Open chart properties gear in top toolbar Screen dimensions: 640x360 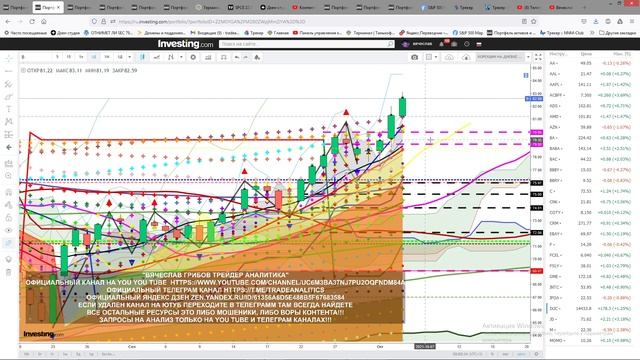pos(193,57)
